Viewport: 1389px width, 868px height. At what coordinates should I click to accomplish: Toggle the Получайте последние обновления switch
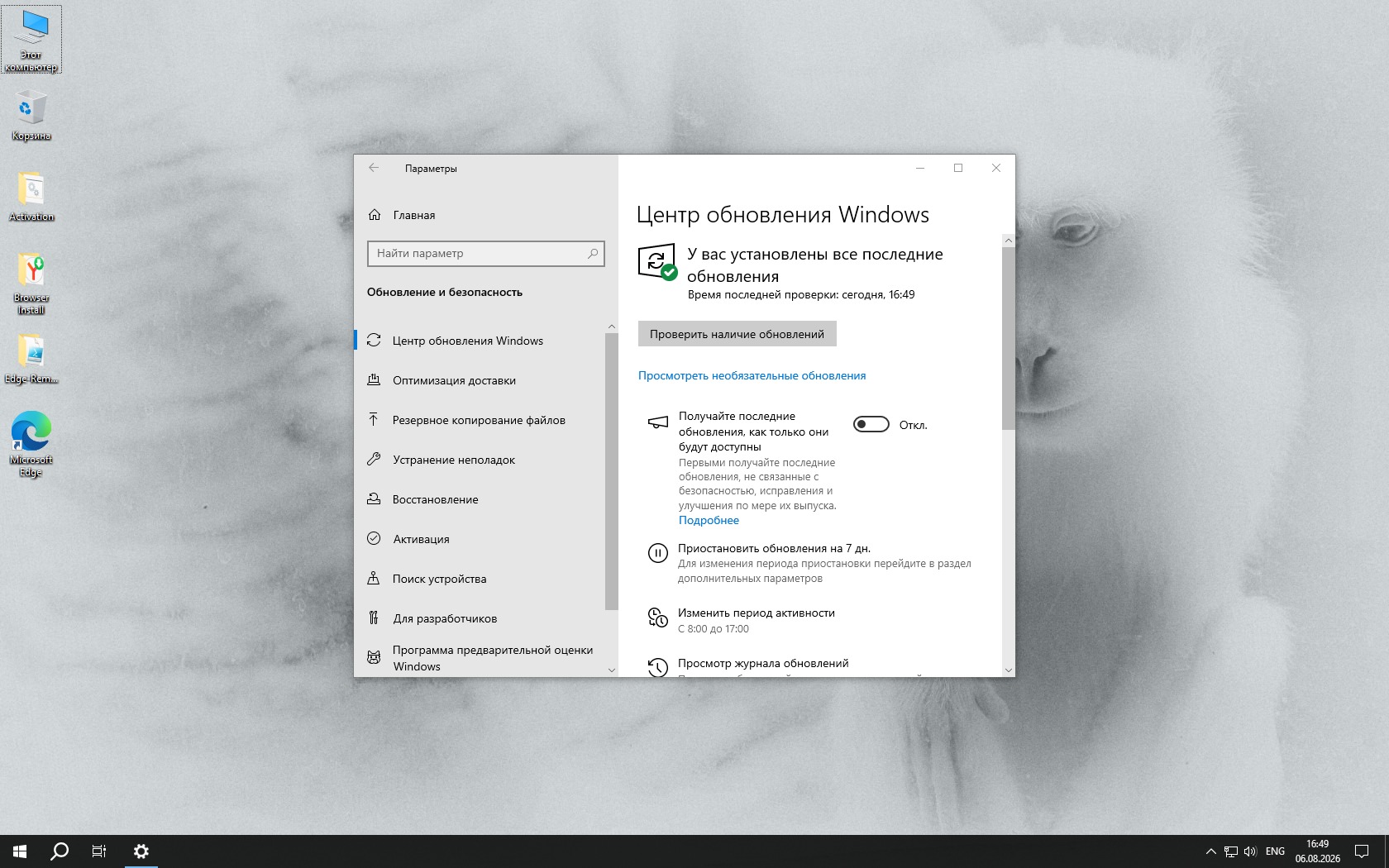[x=871, y=424]
